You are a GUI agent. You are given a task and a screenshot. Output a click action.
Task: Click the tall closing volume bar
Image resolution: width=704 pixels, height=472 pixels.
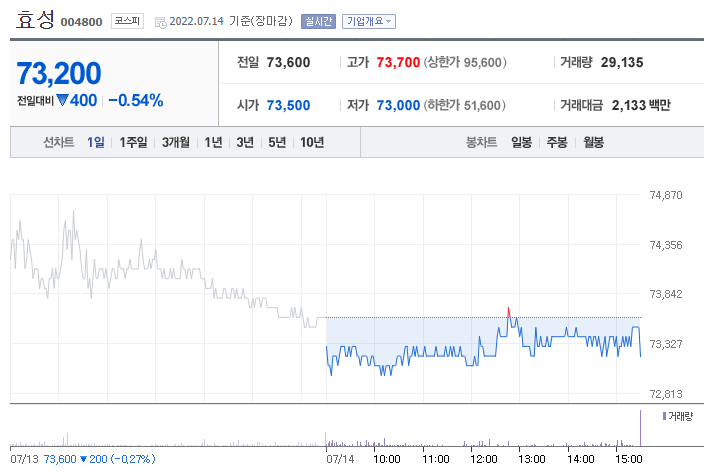(641, 428)
